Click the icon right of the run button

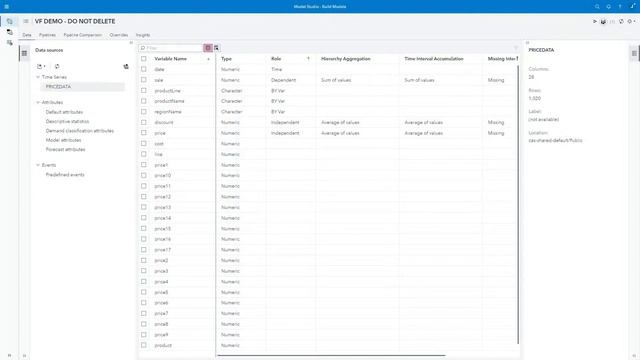point(603,21)
